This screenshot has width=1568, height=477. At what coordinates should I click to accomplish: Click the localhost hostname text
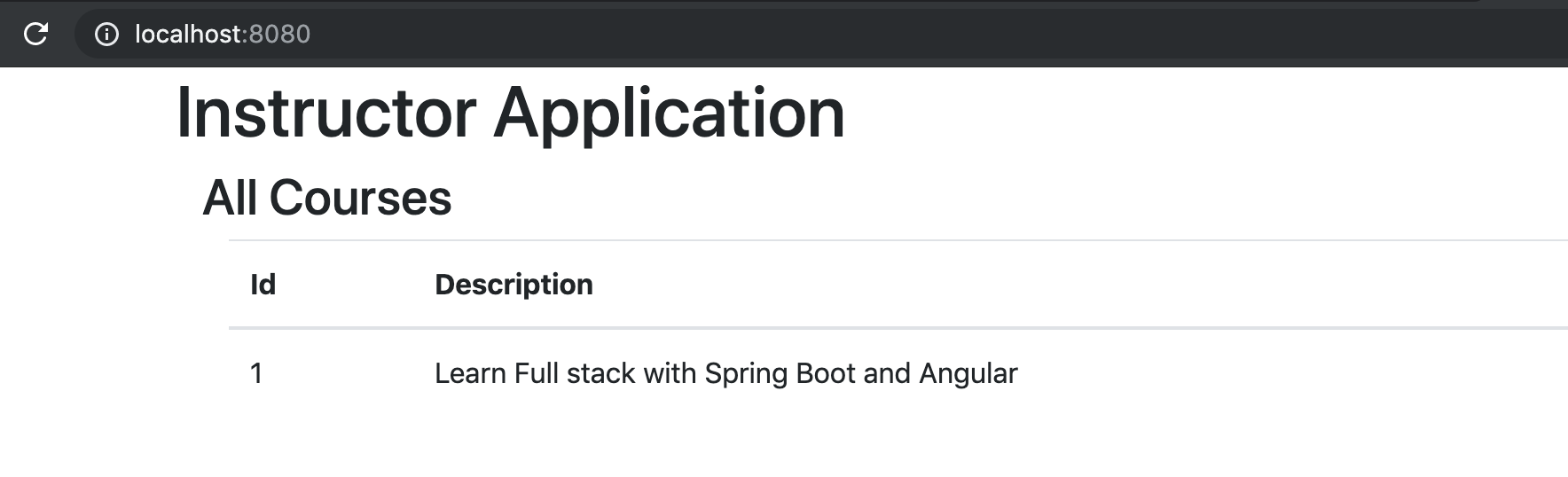pyautogui.click(x=188, y=34)
